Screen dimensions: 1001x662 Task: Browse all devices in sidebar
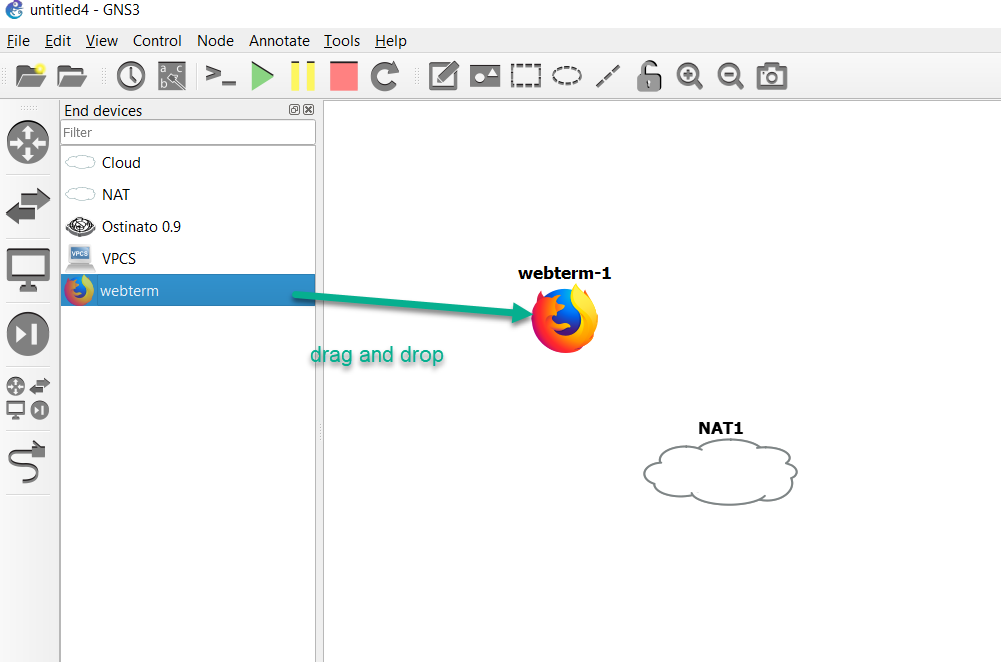(28, 398)
